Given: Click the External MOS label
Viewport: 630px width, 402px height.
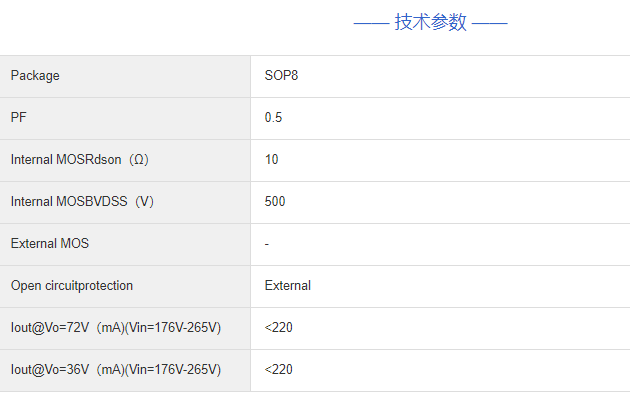Looking at the screenshot, I should (49, 244).
